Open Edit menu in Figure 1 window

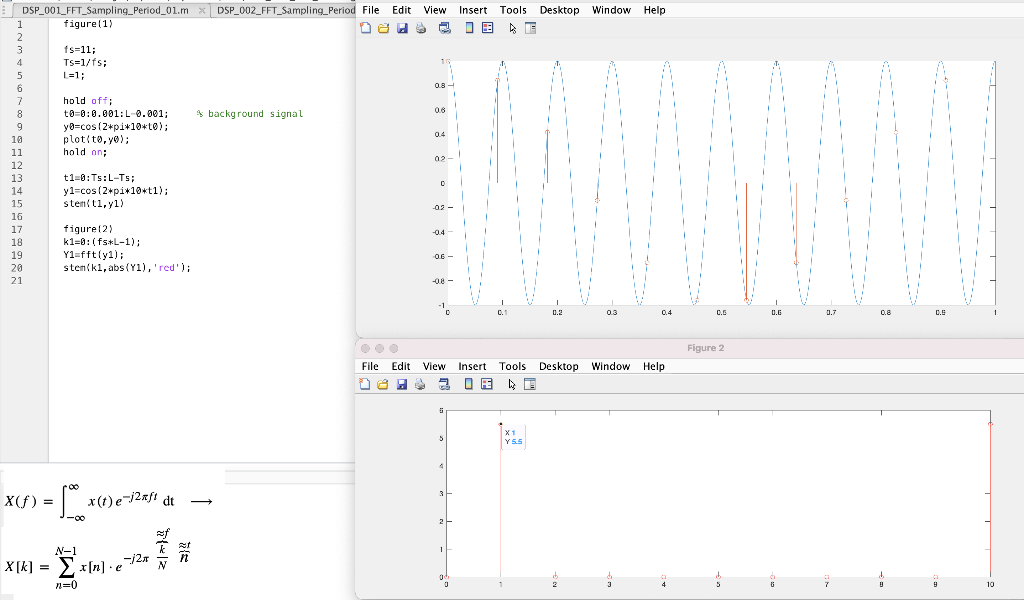pyautogui.click(x=402, y=10)
